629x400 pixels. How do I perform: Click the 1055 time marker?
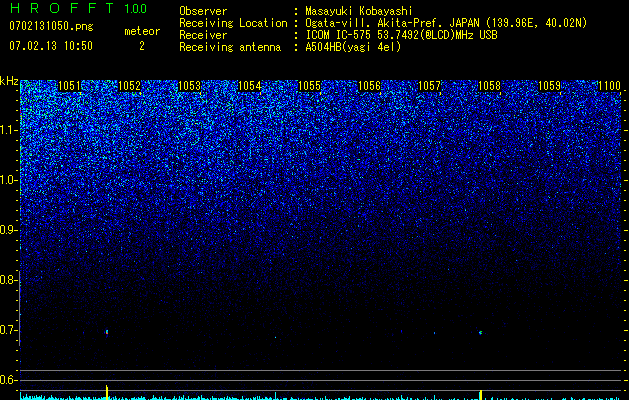point(310,86)
